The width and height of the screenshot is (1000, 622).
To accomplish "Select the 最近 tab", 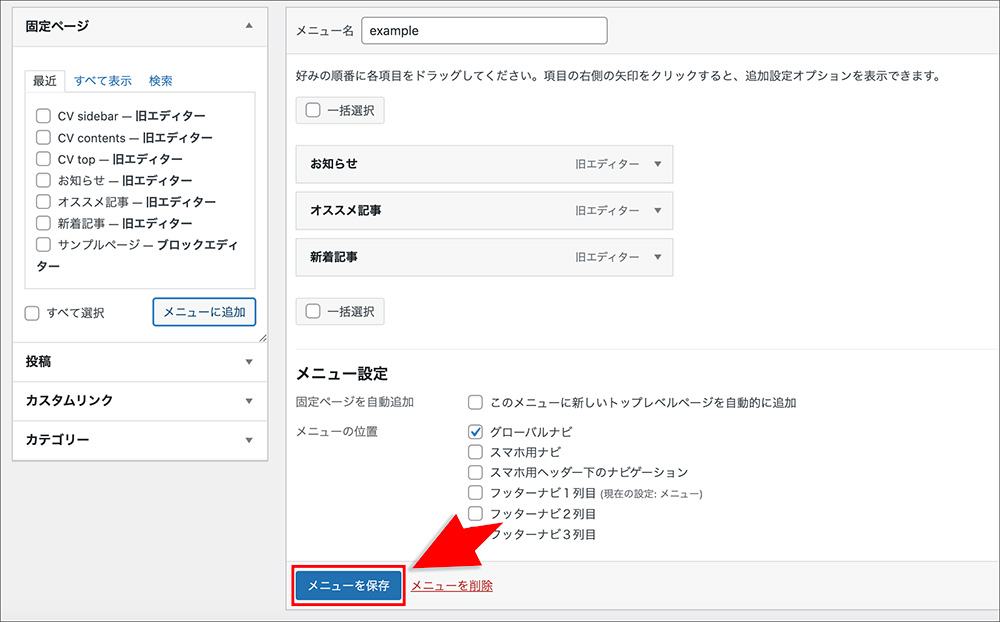I will point(44,81).
